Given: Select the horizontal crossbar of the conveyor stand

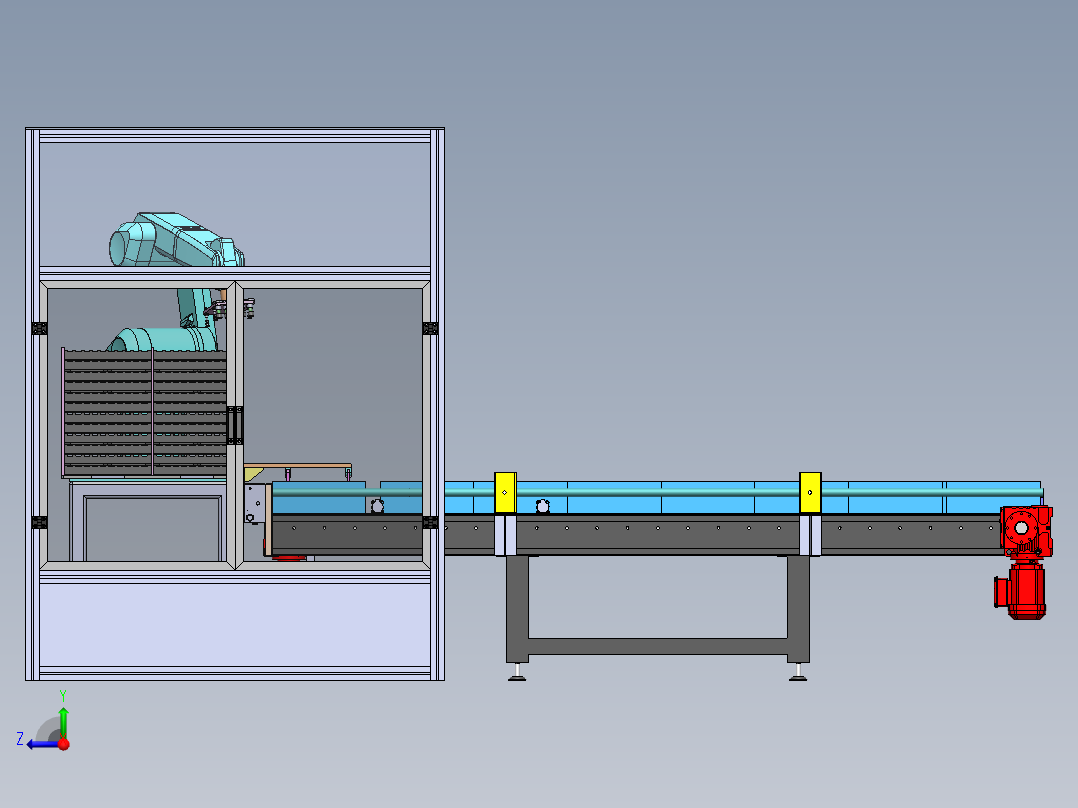Looking at the screenshot, I should (x=658, y=646).
